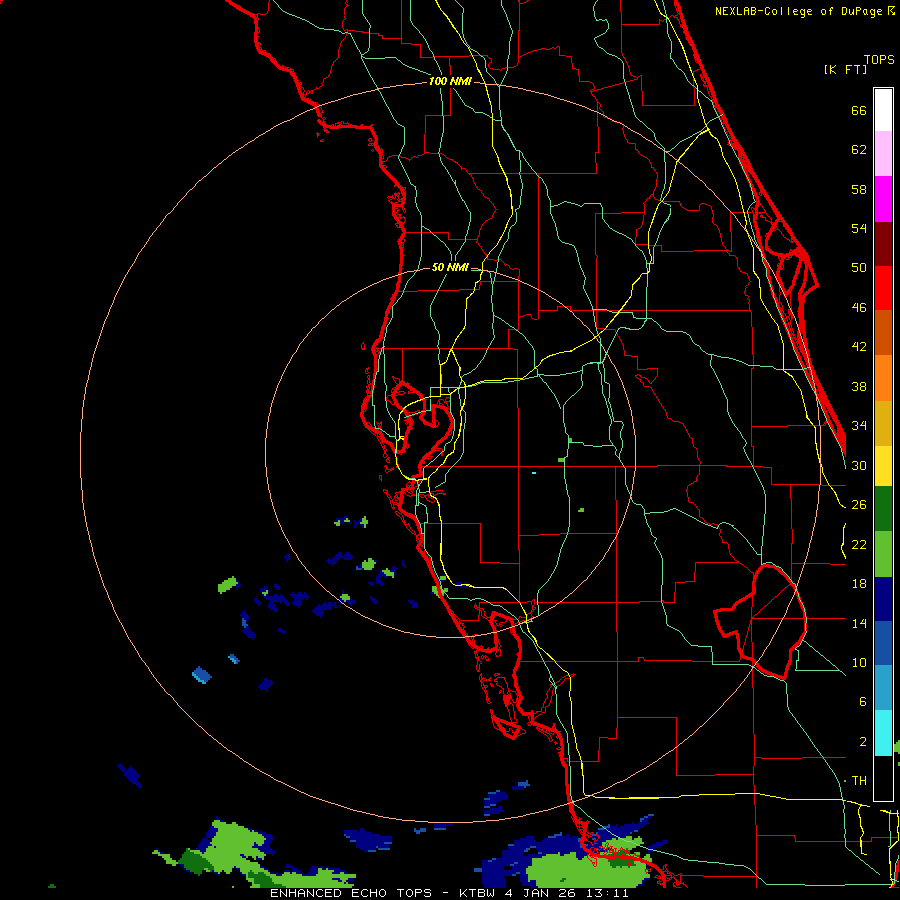Click legend value 54

(859, 228)
